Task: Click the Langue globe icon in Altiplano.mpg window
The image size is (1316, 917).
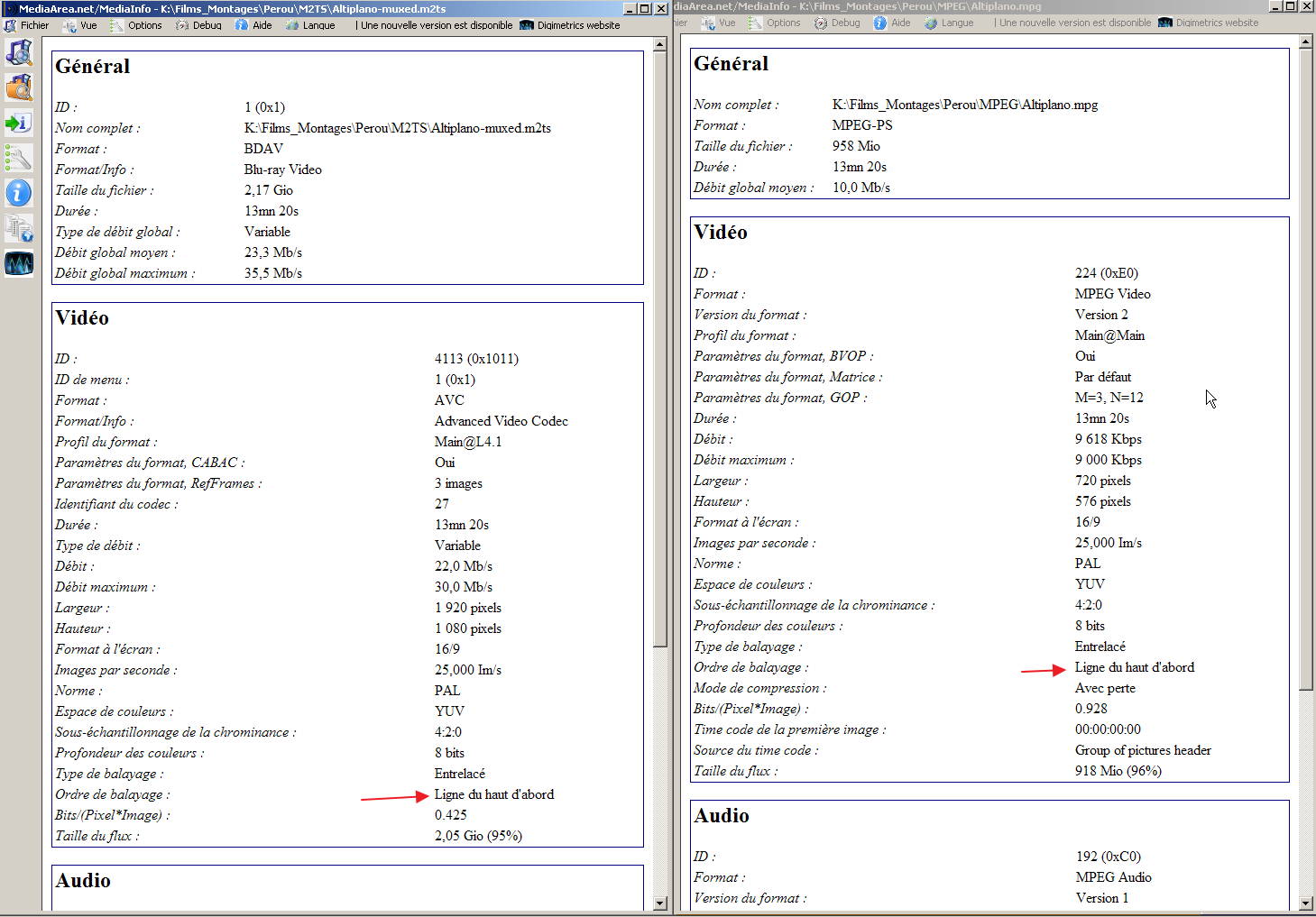Action: [x=931, y=23]
